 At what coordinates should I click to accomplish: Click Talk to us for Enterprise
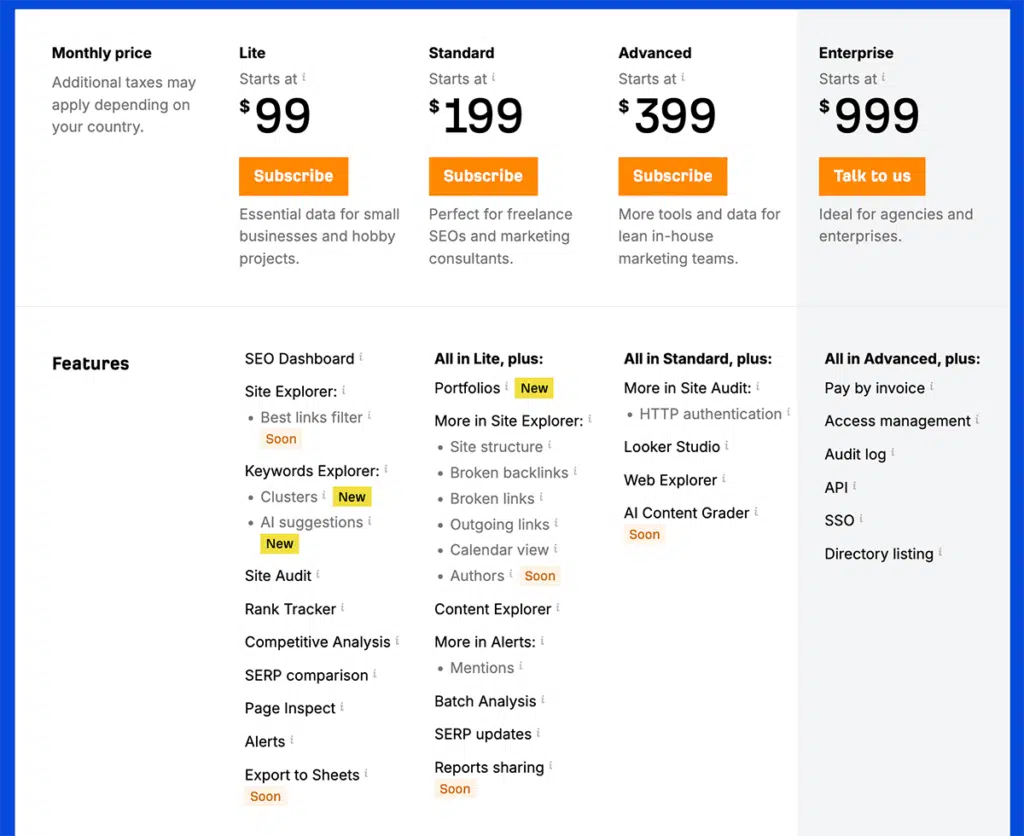point(871,176)
